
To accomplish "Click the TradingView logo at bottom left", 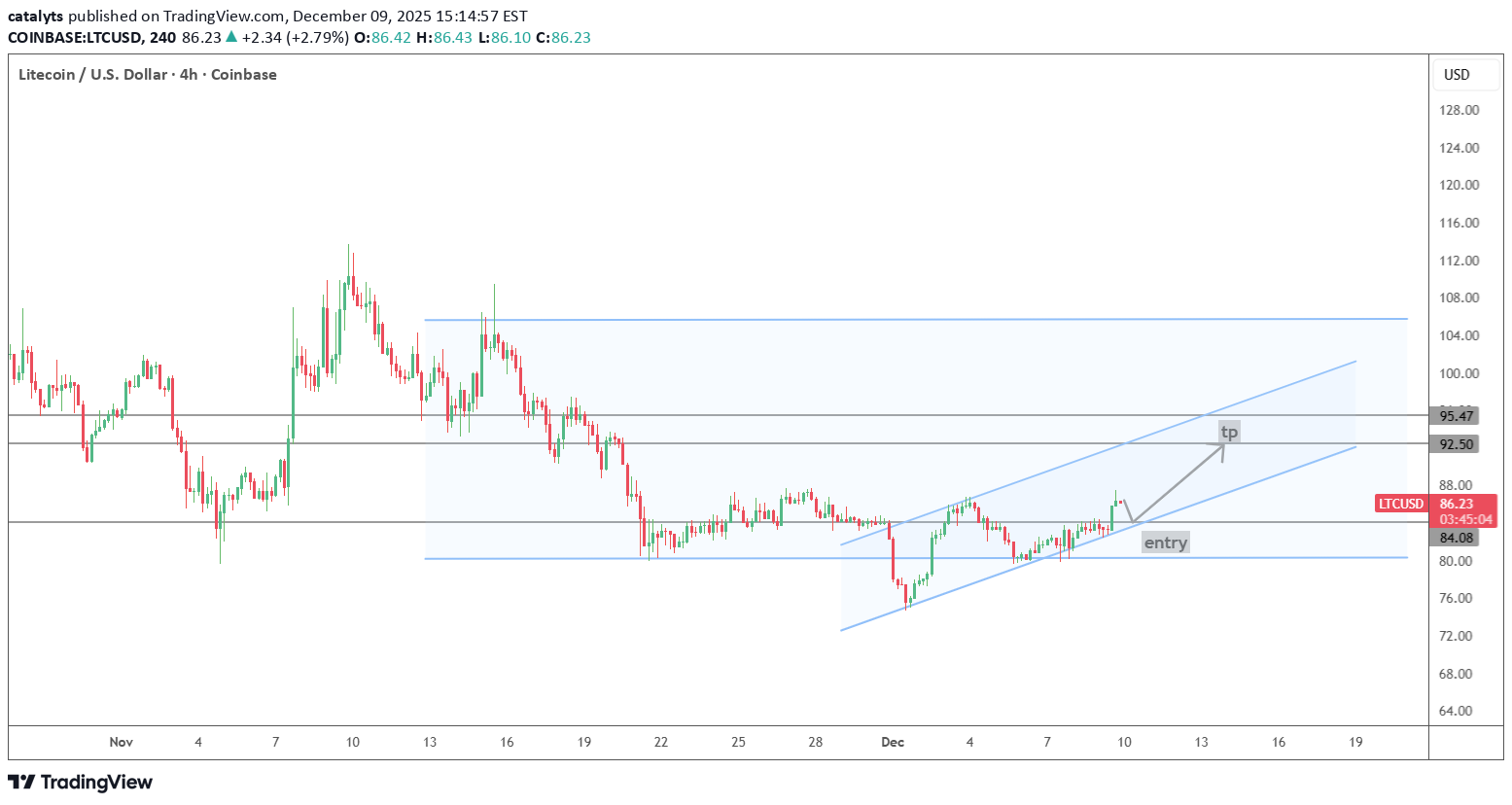I will point(81,782).
